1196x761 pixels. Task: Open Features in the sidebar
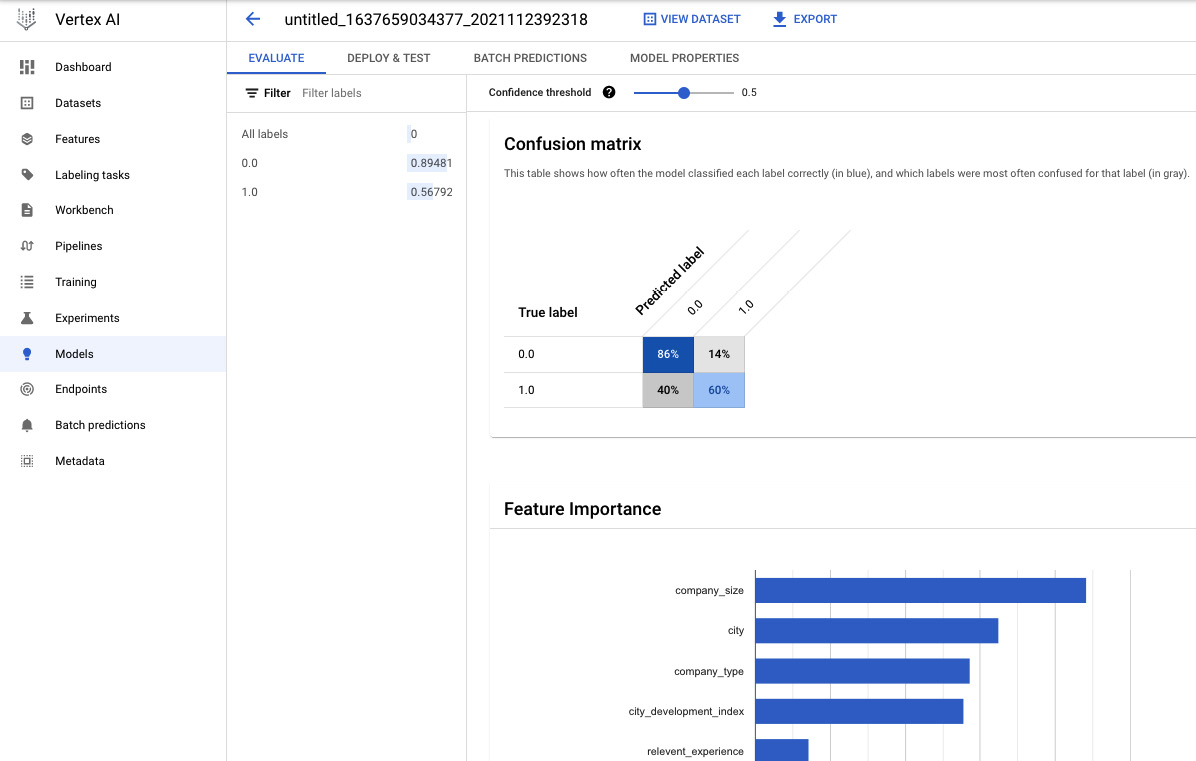point(113,139)
